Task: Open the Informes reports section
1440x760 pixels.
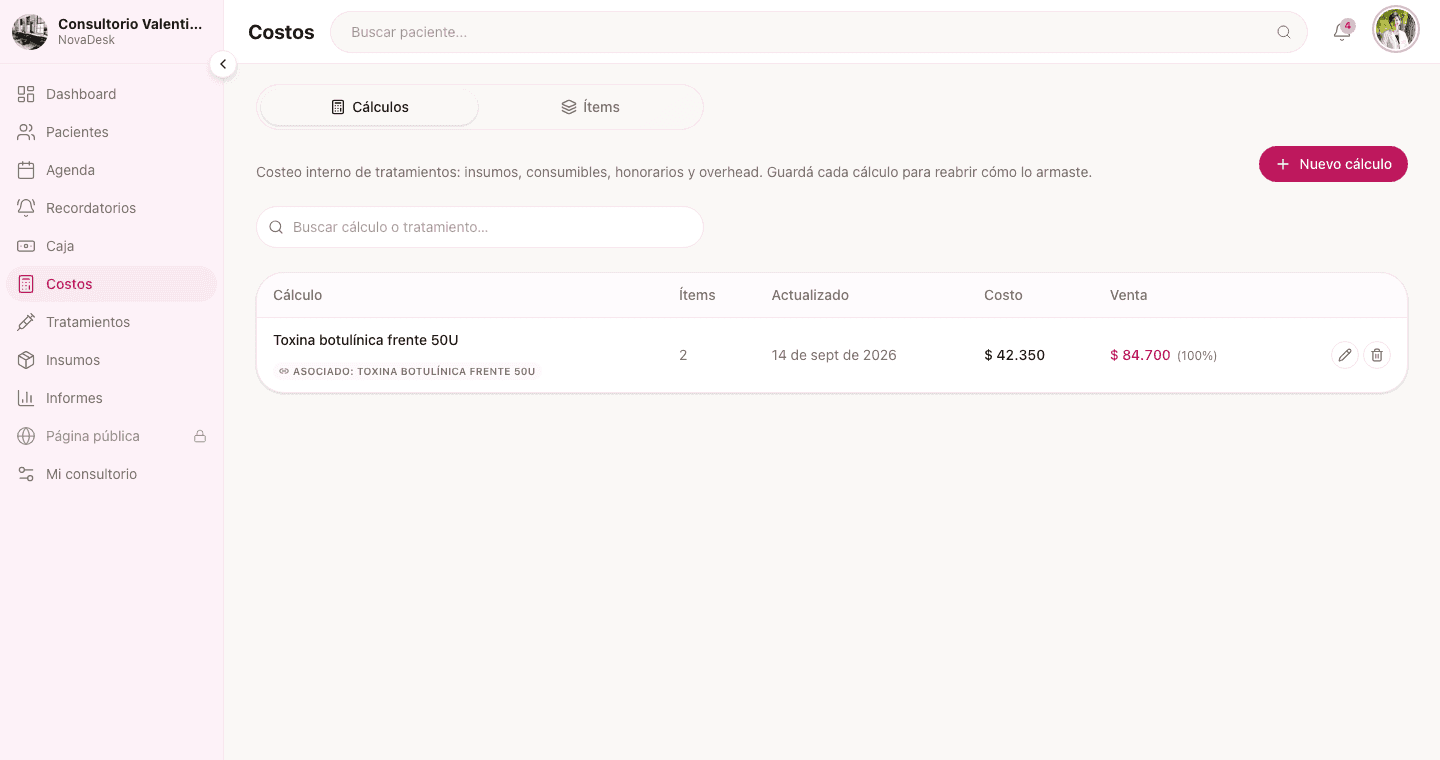Action: [x=111, y=398]
